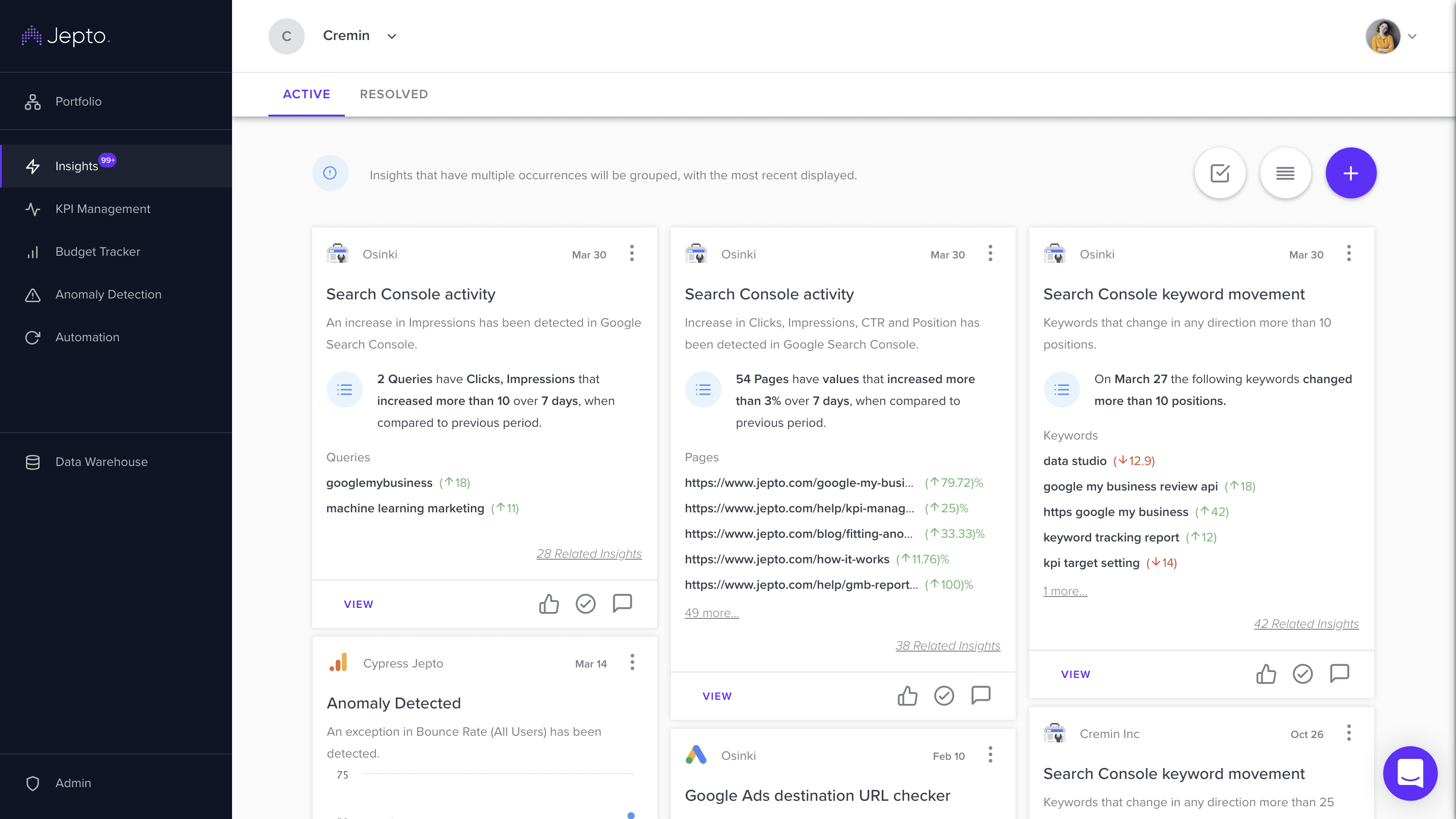
Task: Navigate to Anomaly Detection
Action: pos(116,294)
